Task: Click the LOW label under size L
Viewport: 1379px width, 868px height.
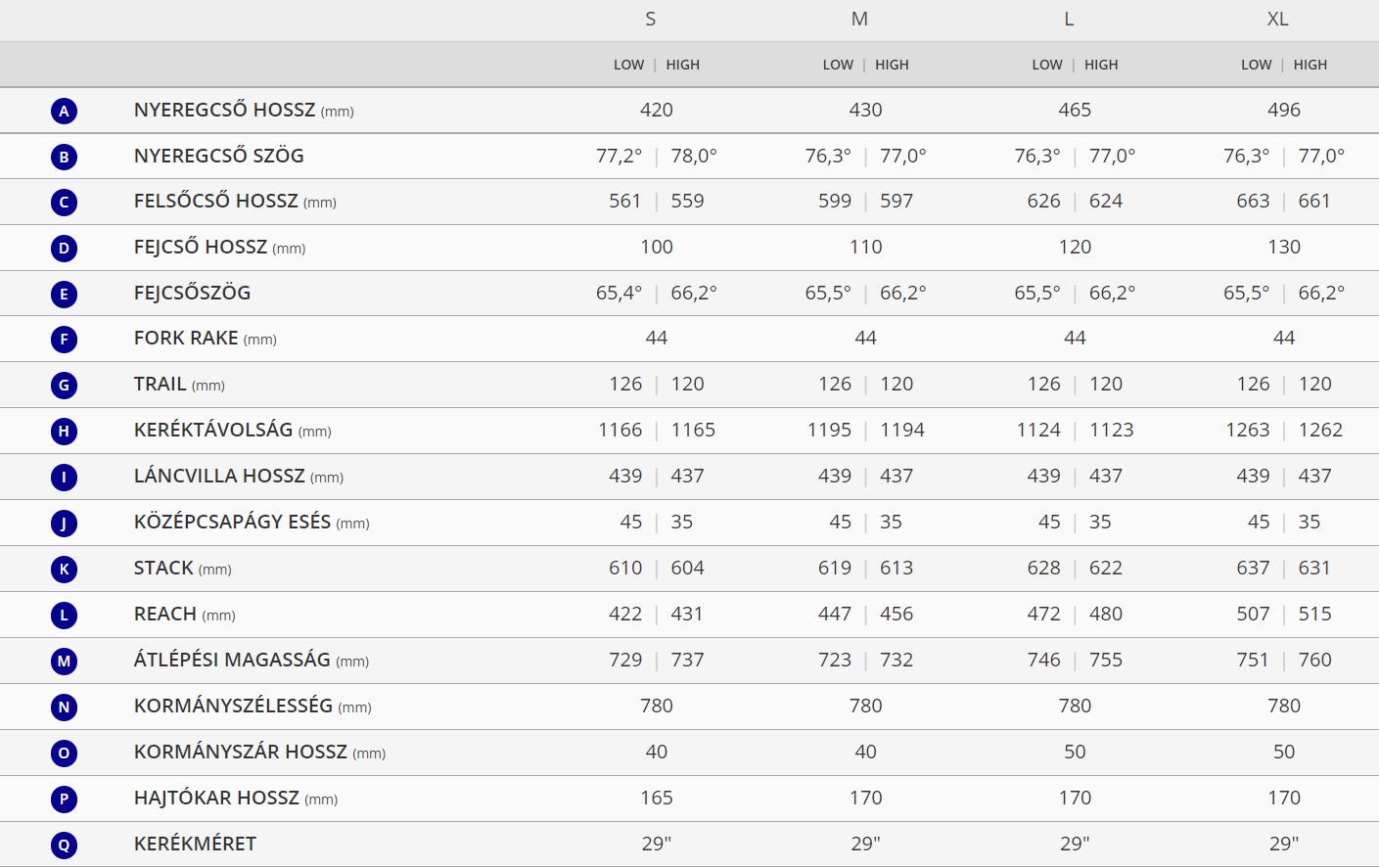Action: pyautogui.click(x=1047, y=65)
